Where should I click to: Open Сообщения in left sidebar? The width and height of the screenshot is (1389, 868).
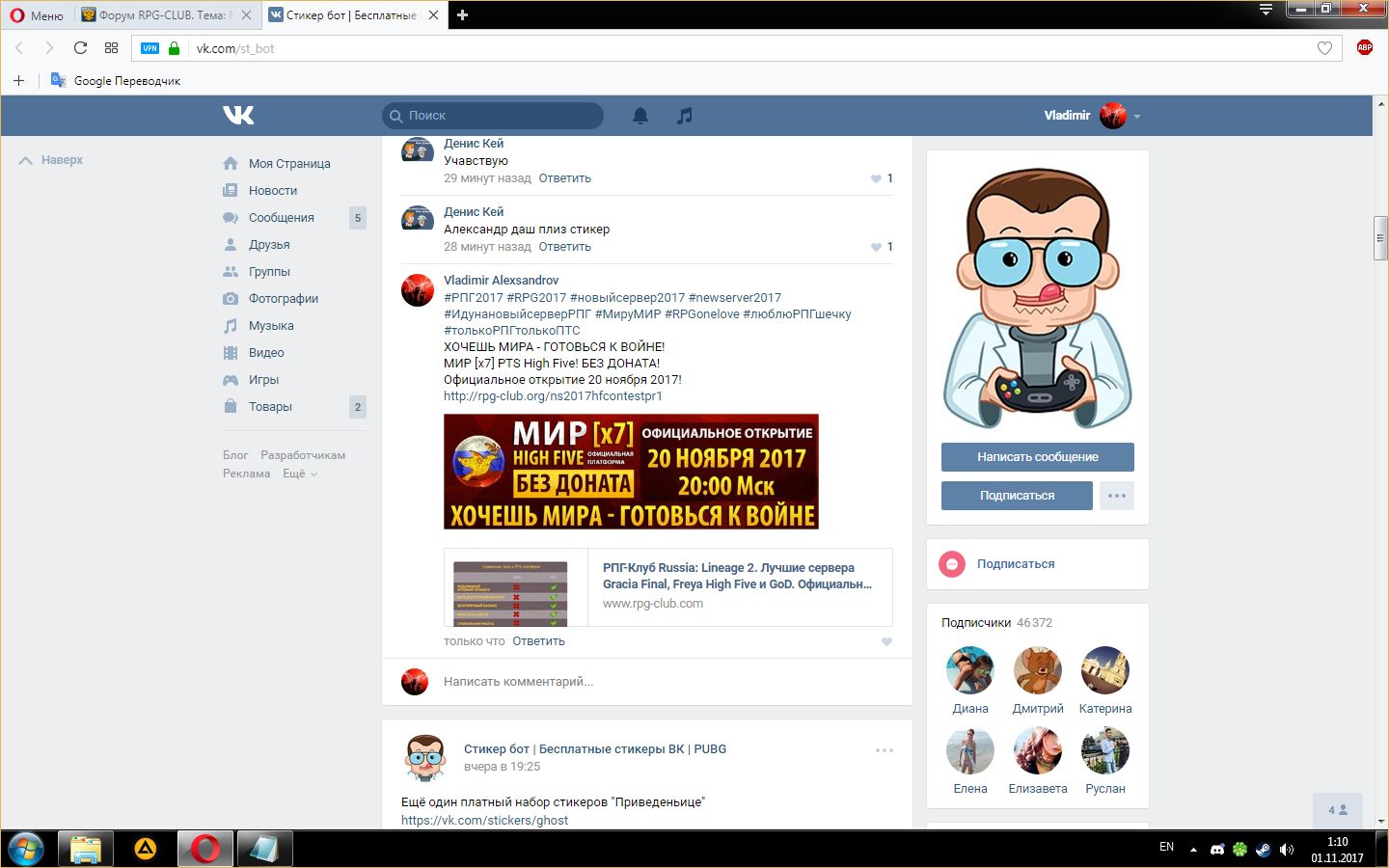point(281,218)
